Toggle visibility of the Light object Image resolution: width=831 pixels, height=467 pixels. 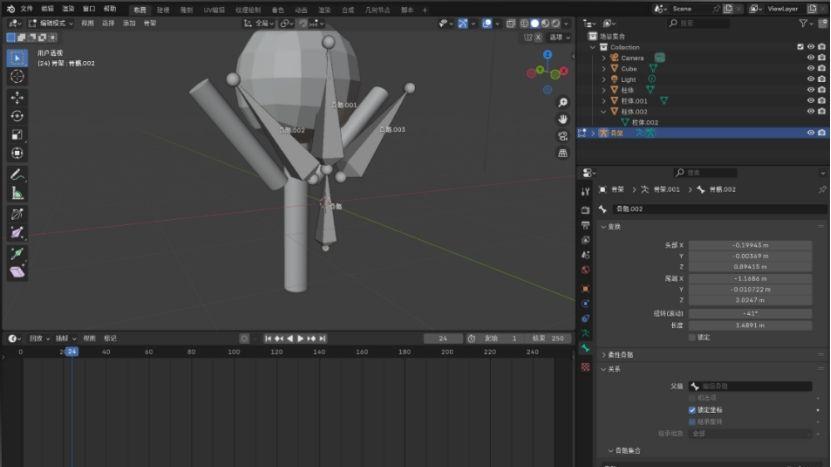810,79
